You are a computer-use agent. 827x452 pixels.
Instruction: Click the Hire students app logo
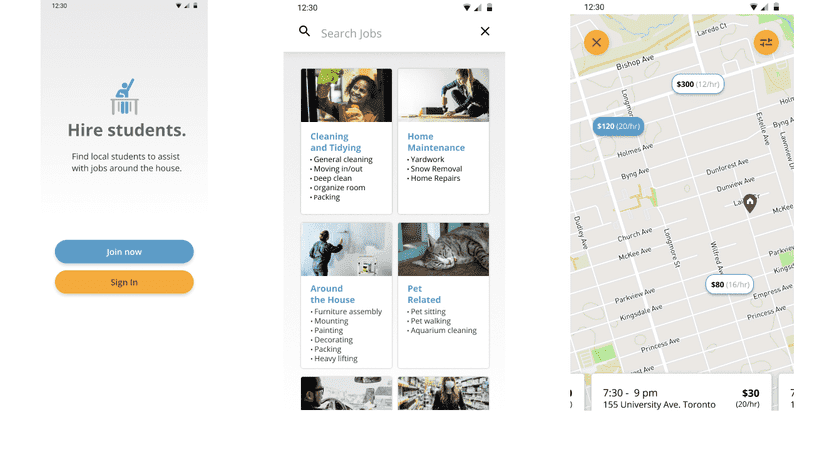pos(124,97)
